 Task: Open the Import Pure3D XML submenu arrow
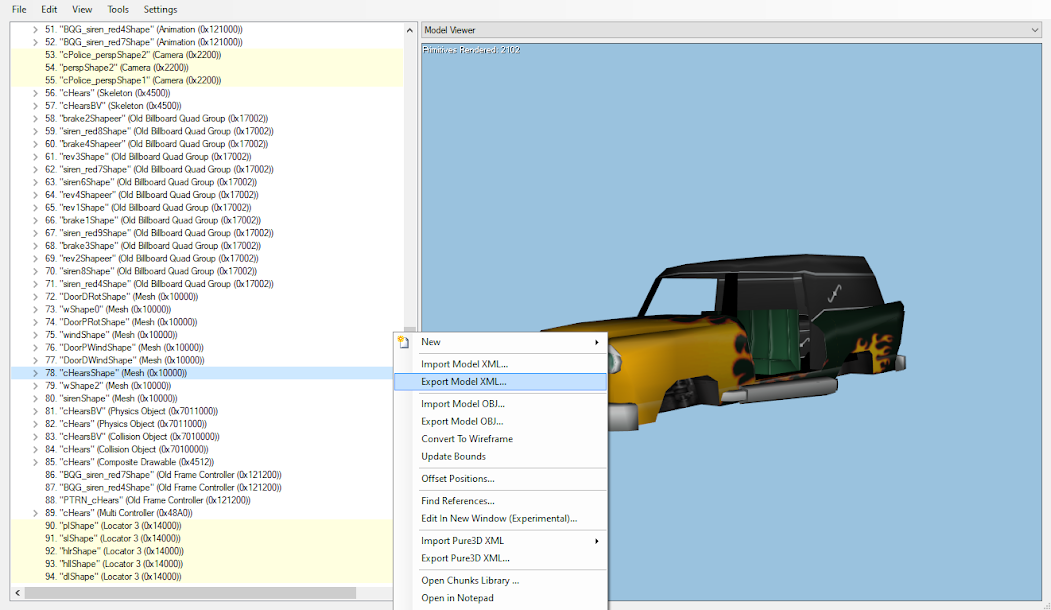[598, 541]
